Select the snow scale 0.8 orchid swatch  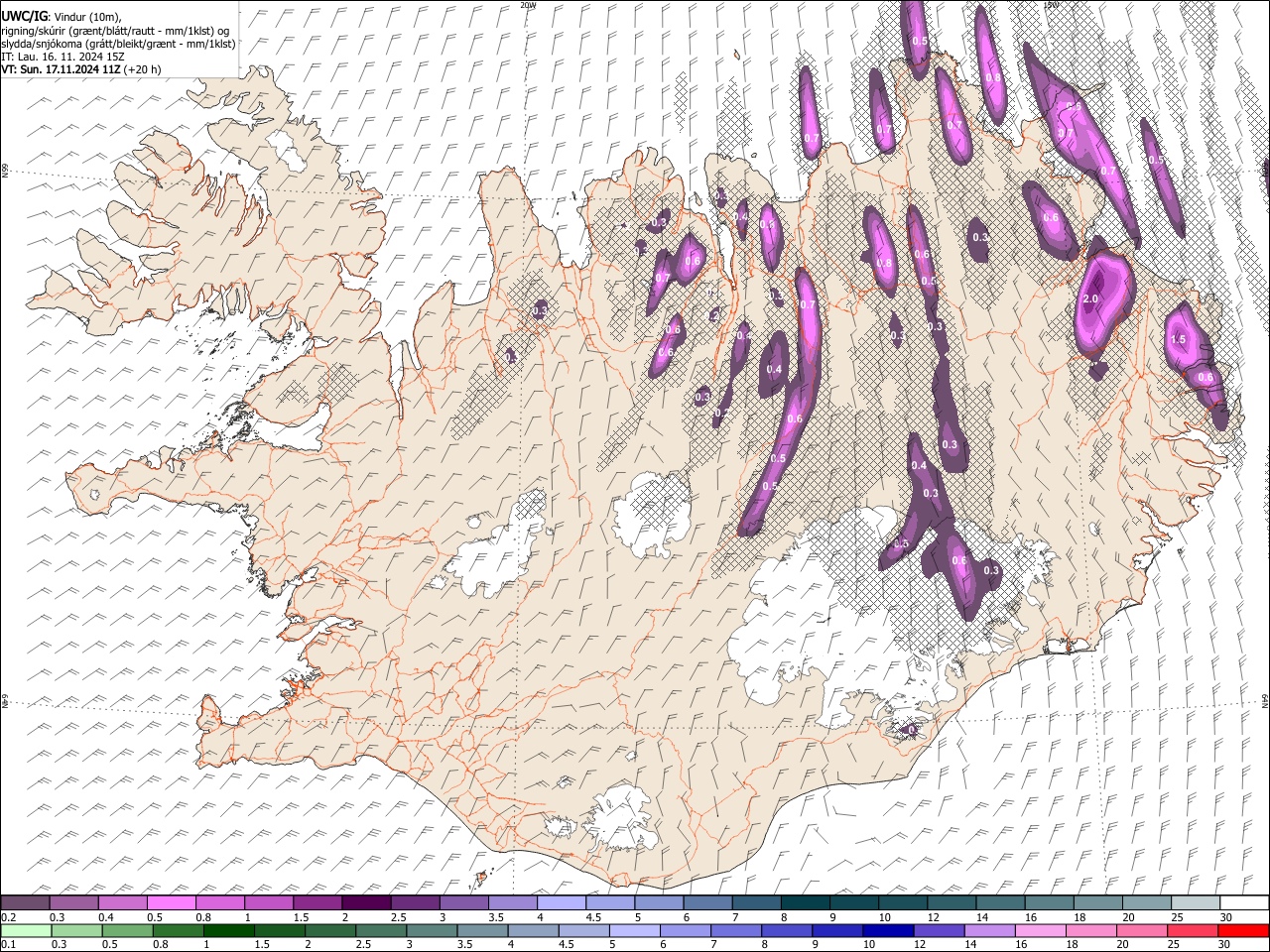(219, 903)
